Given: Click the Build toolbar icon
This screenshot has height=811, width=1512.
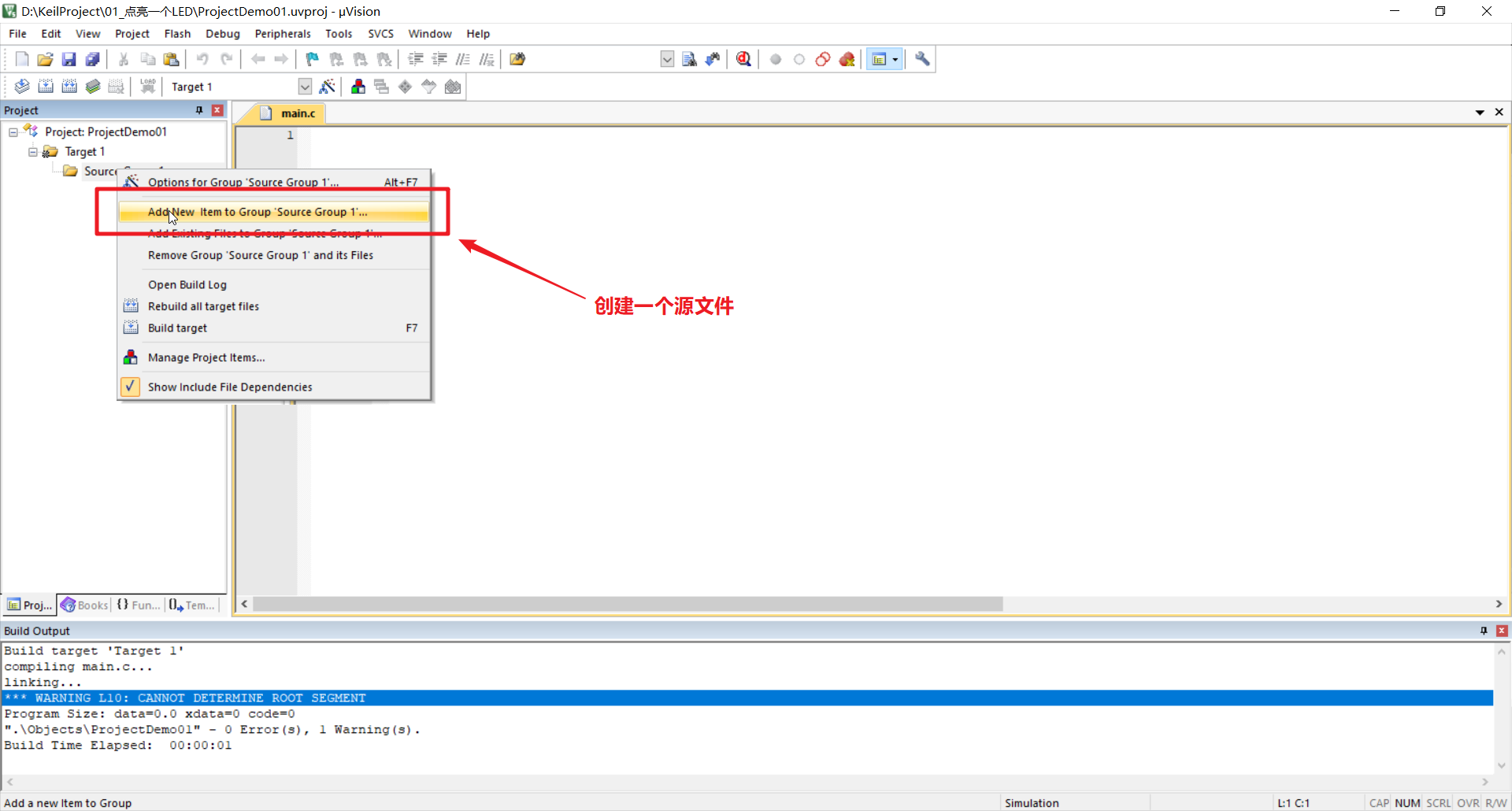Looking at the screenshot, I should click(x=46, y=87).
